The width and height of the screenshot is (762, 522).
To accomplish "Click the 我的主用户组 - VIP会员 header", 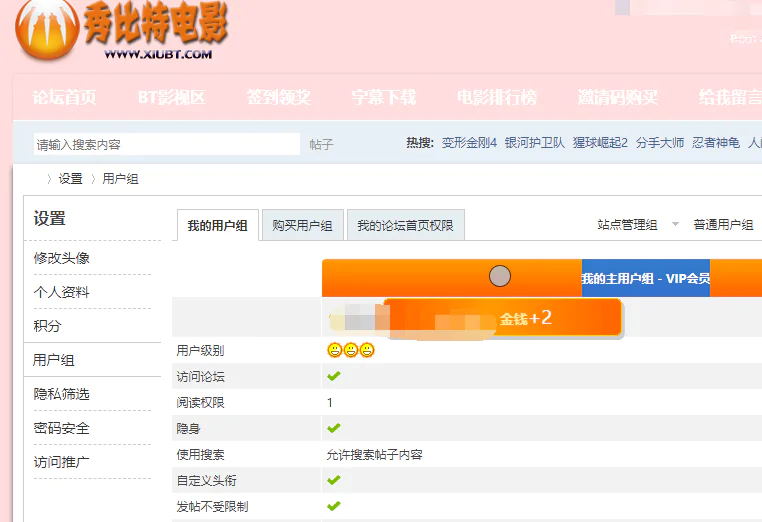I will click(645, 278).
